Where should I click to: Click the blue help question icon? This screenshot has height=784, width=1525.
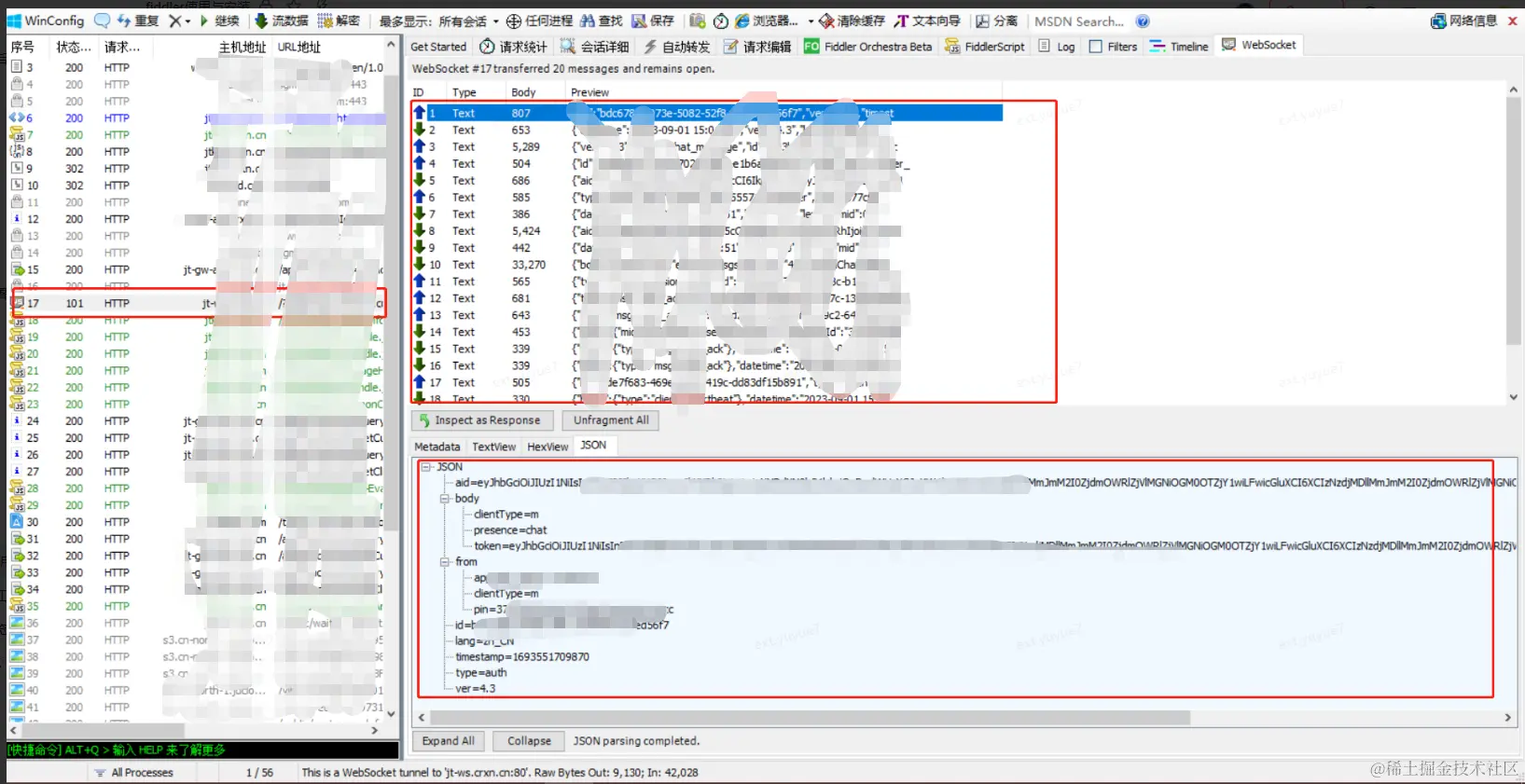click(x=1143, y=21)
